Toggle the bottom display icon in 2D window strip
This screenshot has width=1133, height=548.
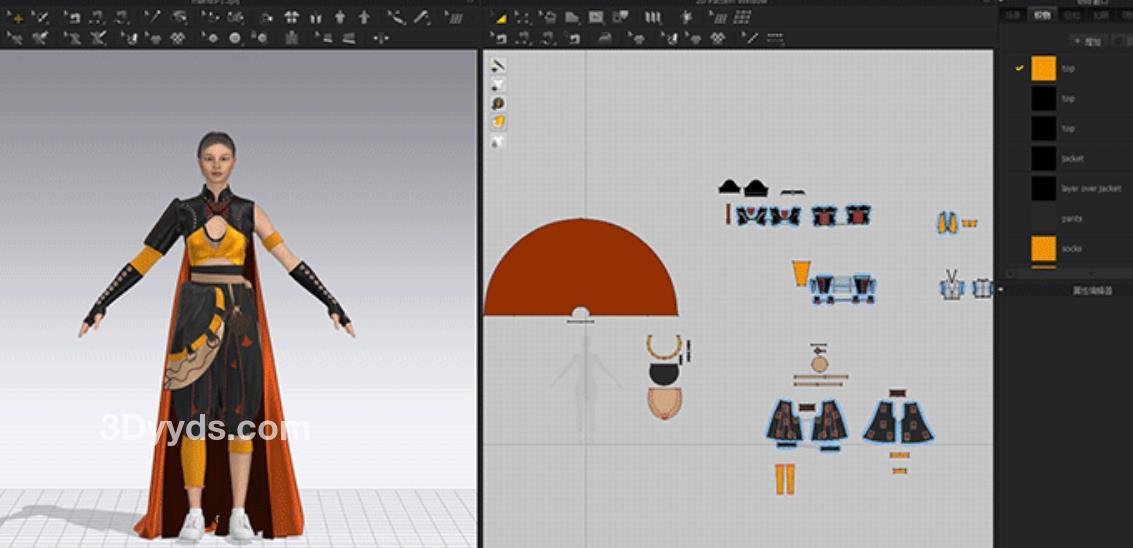(x=498, y=141)
